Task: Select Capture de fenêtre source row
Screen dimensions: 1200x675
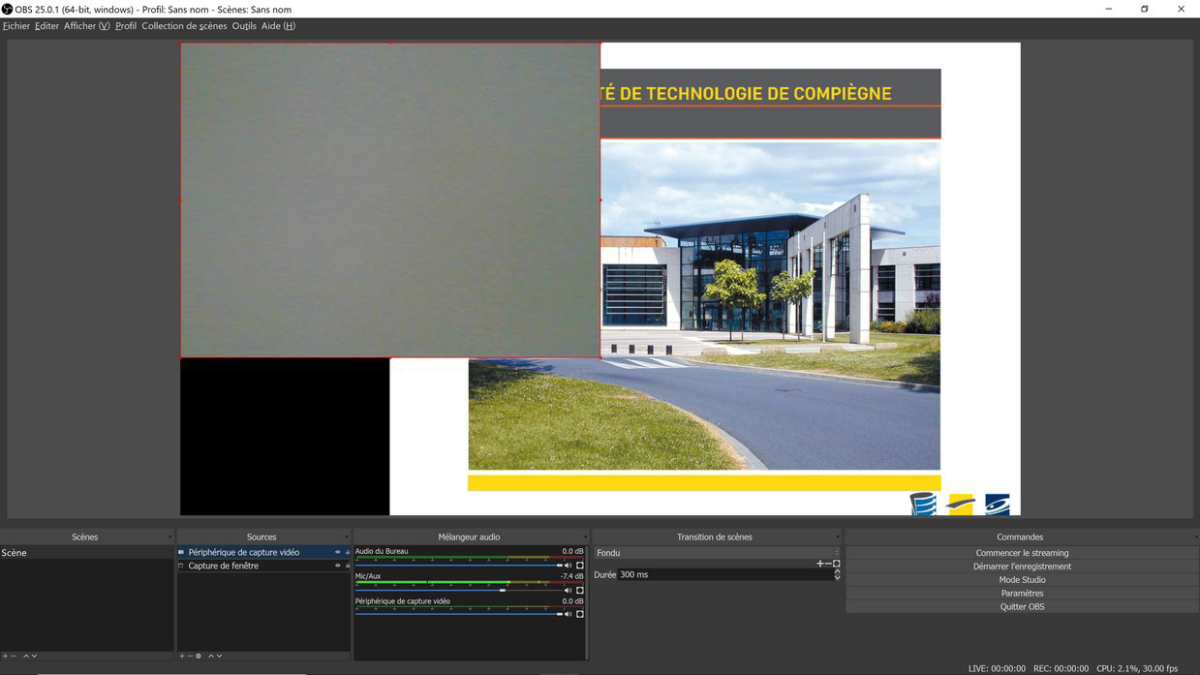Action: tap(264, 566)
